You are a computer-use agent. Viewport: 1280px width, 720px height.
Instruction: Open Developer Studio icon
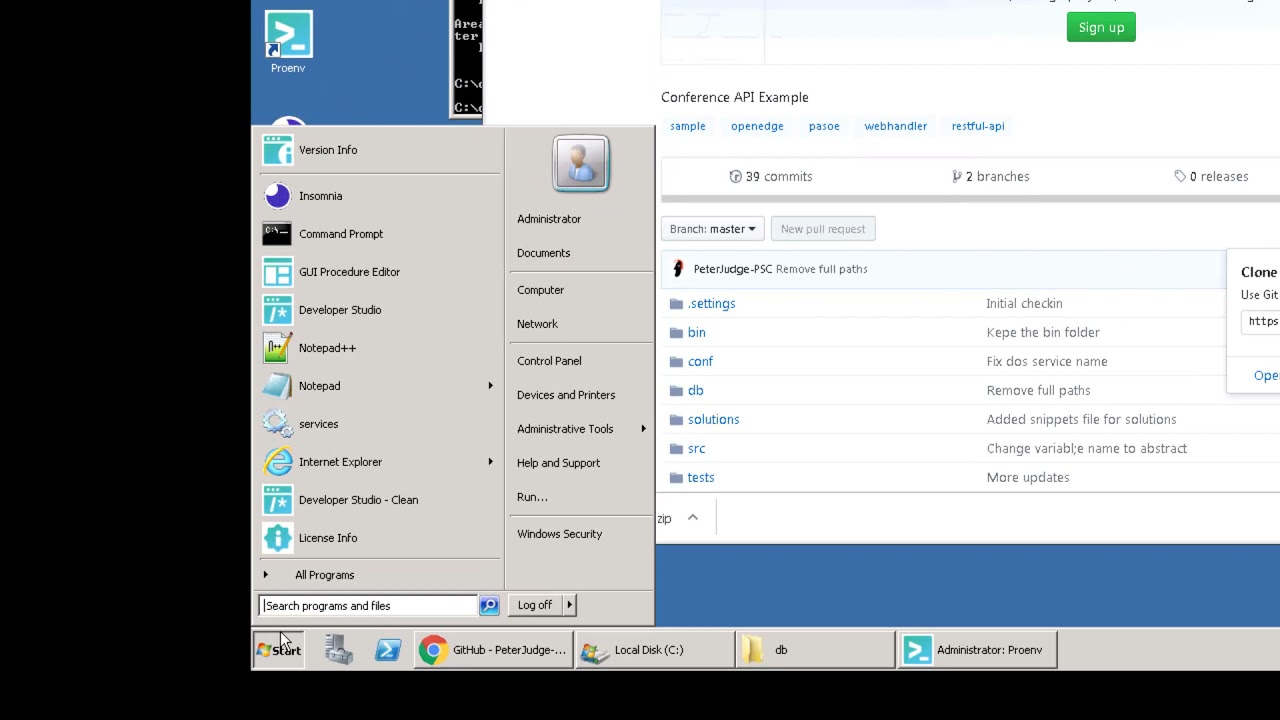point(277,310)
